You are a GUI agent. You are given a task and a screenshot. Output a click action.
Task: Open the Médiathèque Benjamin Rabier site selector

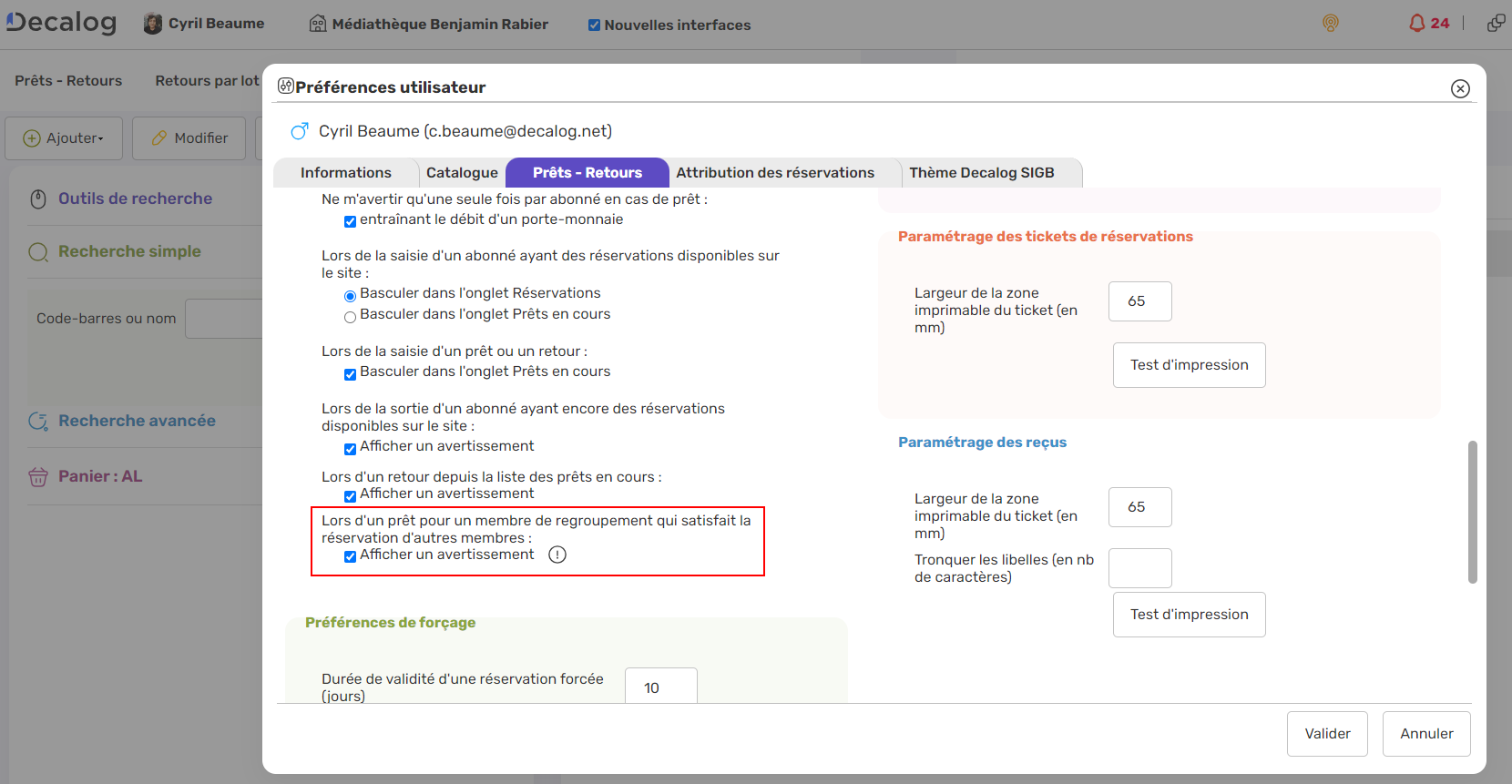[x=429, y=25]
